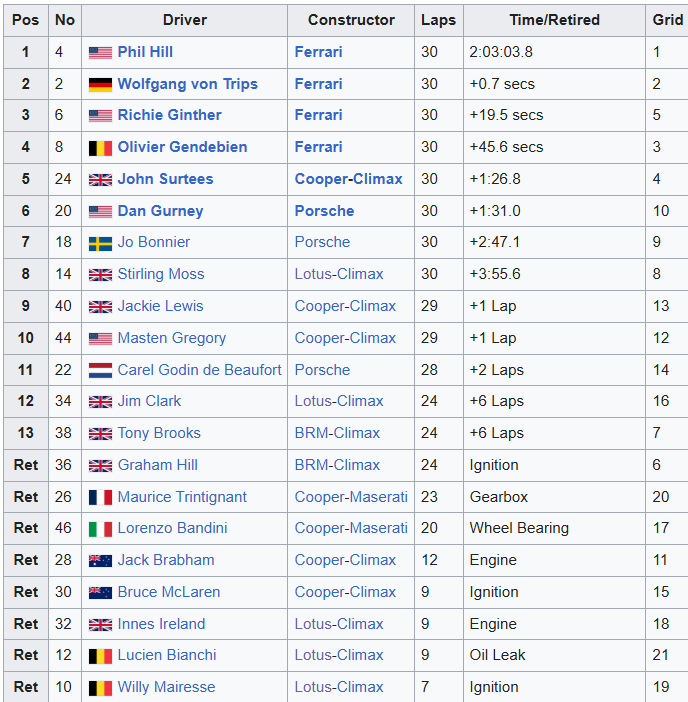Follow Carel Godin de Beaufort link
Image resolution: width=688 pixels, height=702 pixels.
199,370
